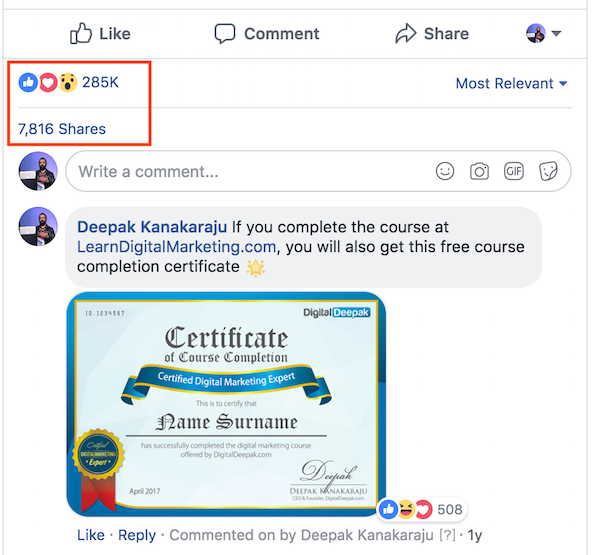Open the certificate image thumbnail
Viewport: 600px width, 555px height.
pos(226,404)
